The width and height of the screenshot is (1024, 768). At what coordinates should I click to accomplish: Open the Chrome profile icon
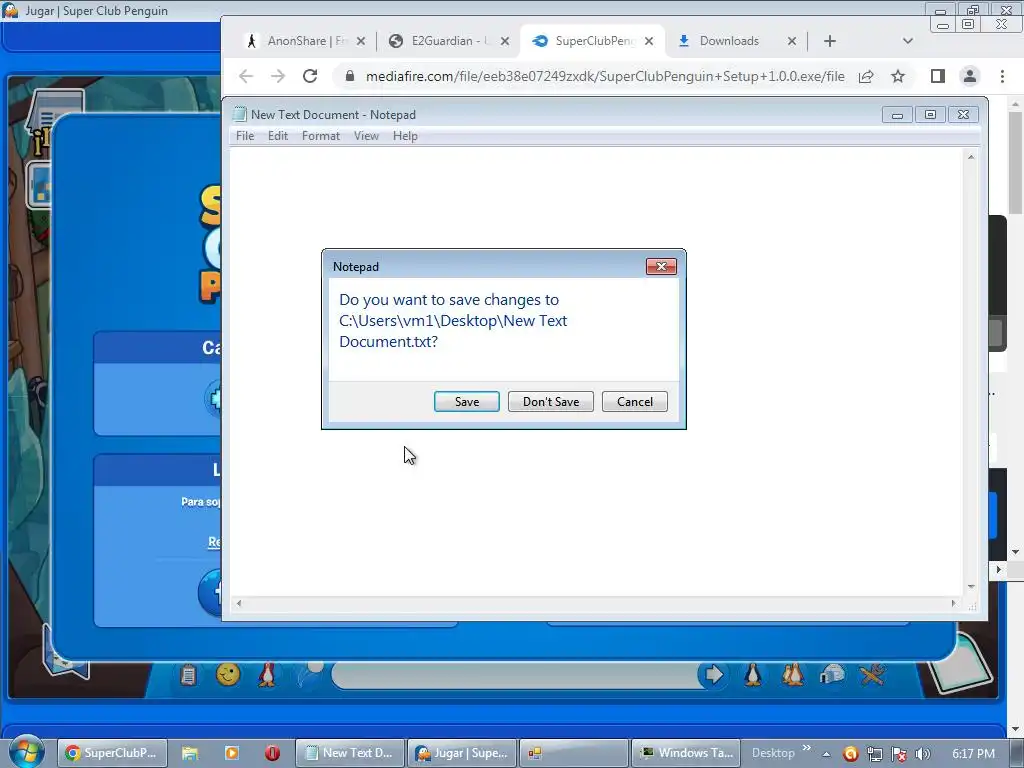[970, 76]
